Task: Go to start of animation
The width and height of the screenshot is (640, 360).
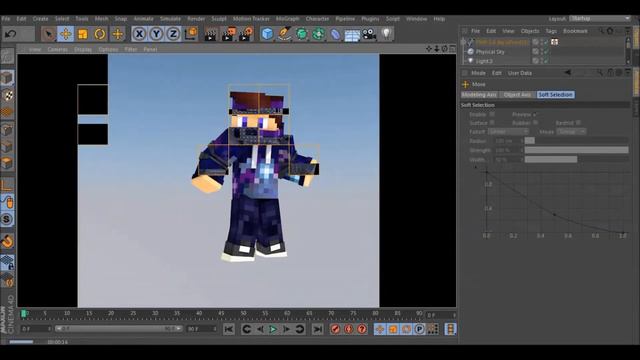Action: click(229, 329)
